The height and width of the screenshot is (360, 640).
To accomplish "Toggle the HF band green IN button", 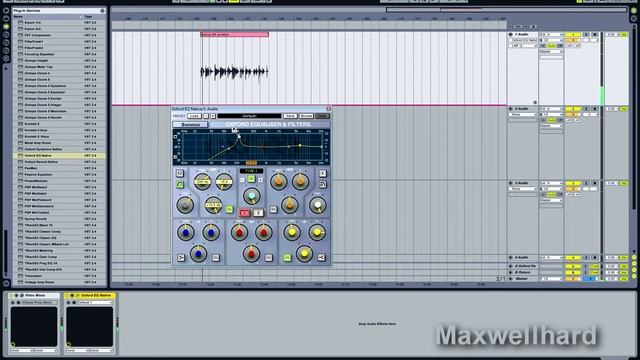I will coord(287,258).
